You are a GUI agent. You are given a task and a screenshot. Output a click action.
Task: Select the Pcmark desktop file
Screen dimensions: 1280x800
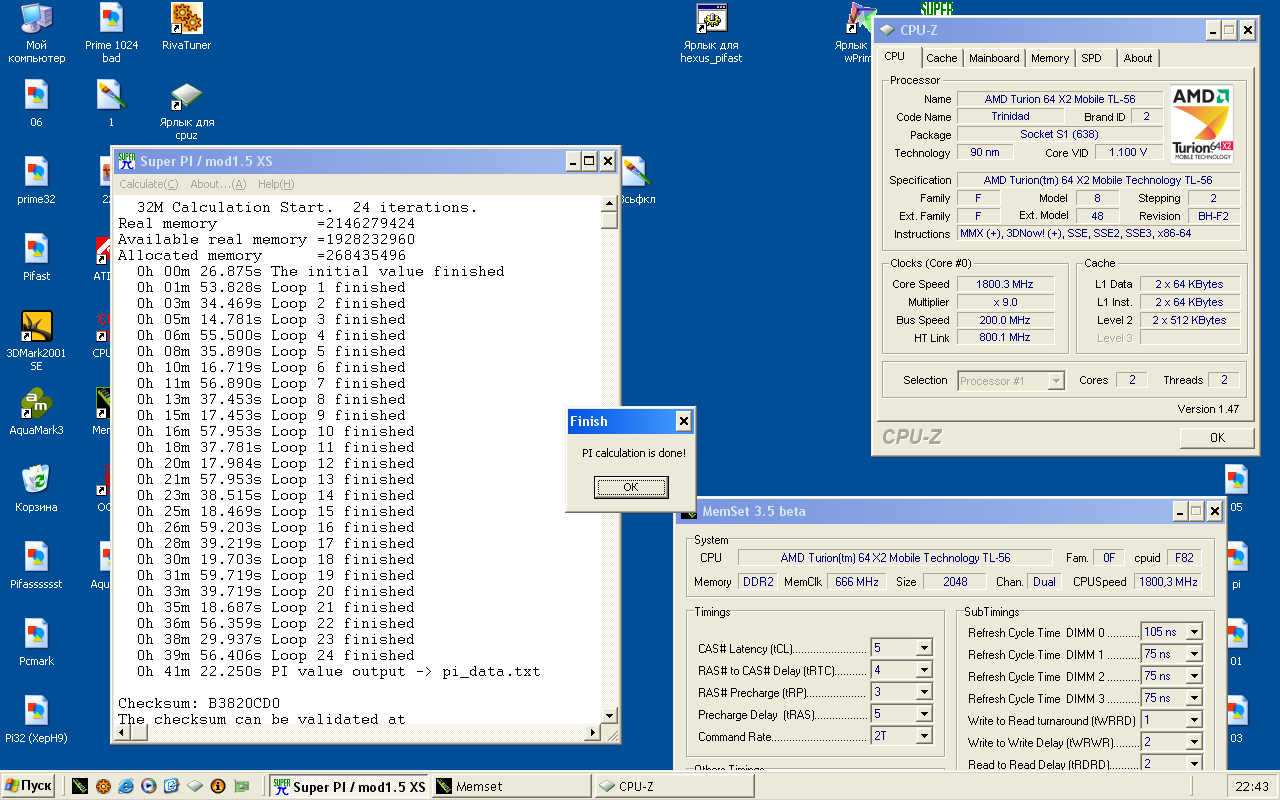[x=37, y=643]
